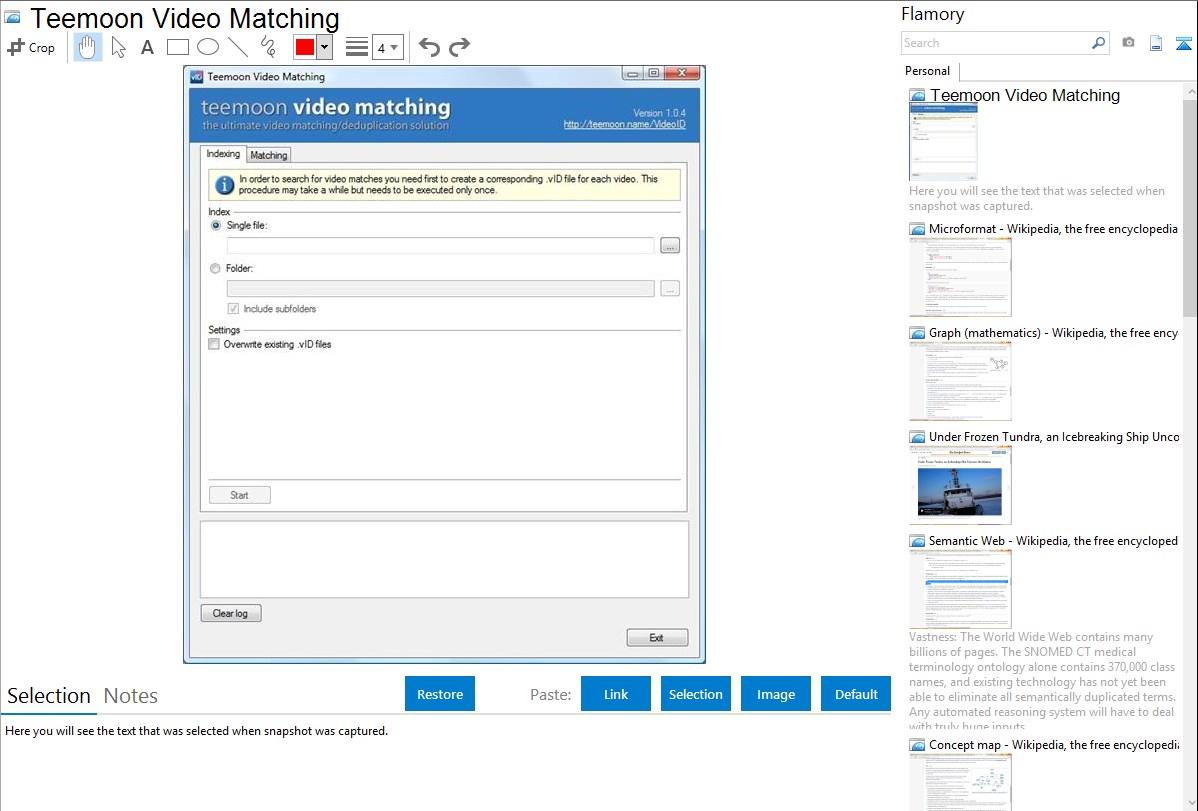Switch to the Selection tab
1198x811 pixels.
click(49, 696)
